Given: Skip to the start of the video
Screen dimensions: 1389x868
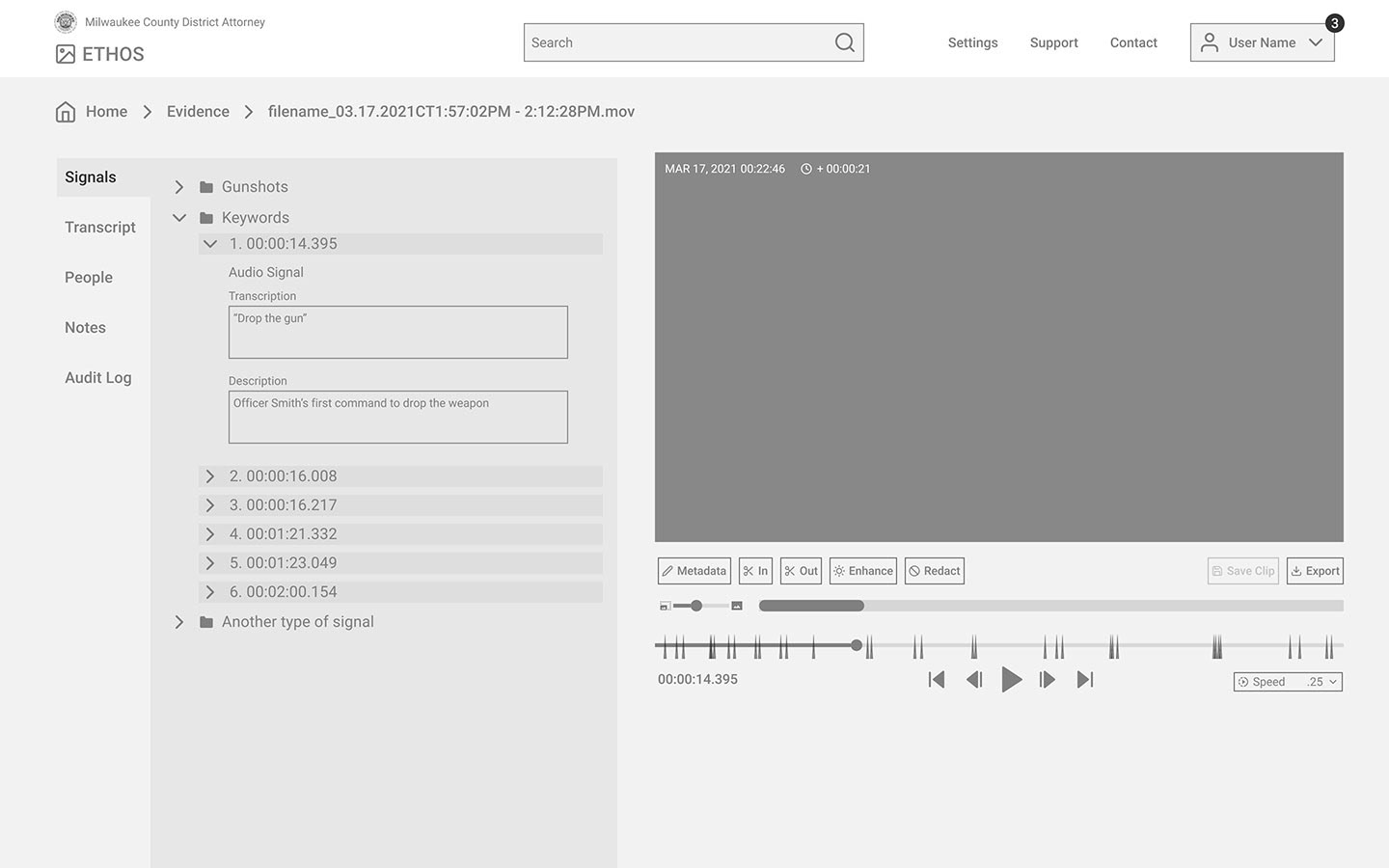Looking at the screenshot, I should 936,680.
